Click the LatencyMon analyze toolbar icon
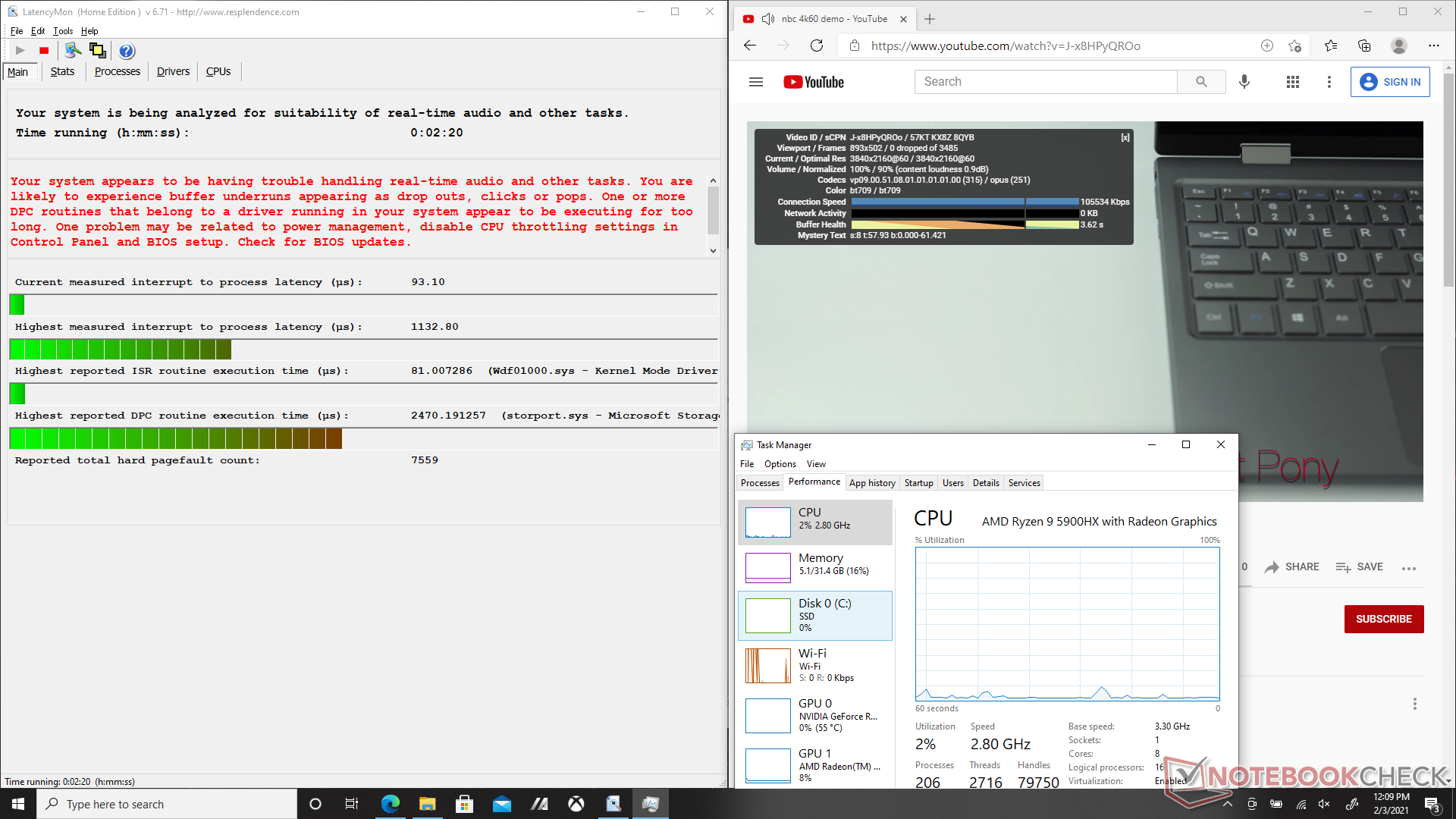Image resolution: width=1456 pixels, height=819 pixels. pyautogui.click(x=73, y=51)
